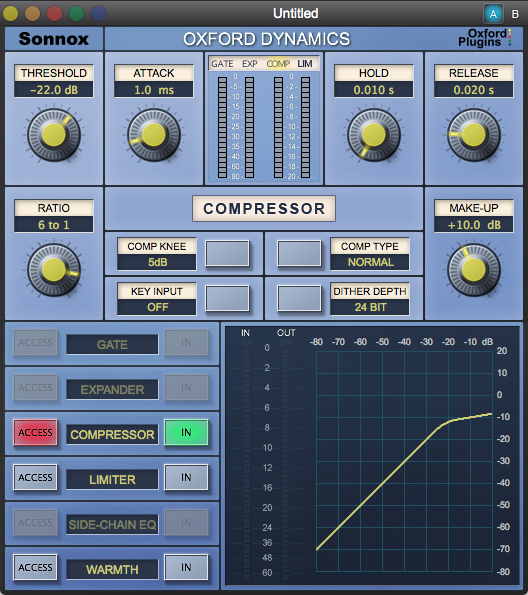Click the OXFORD DYNAMICS title banner
The image size is (528, 595).
click(x=266, y=39)
